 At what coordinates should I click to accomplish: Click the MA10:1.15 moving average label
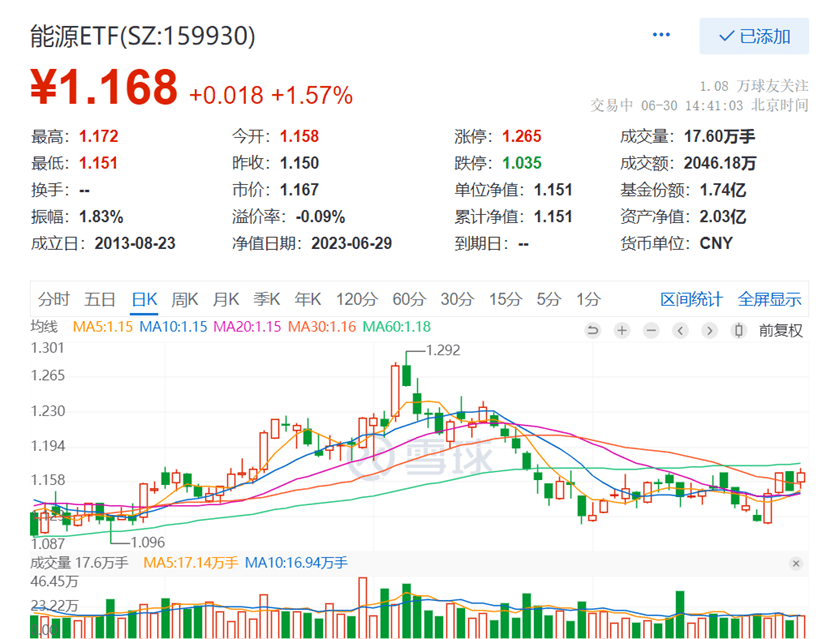173,326
